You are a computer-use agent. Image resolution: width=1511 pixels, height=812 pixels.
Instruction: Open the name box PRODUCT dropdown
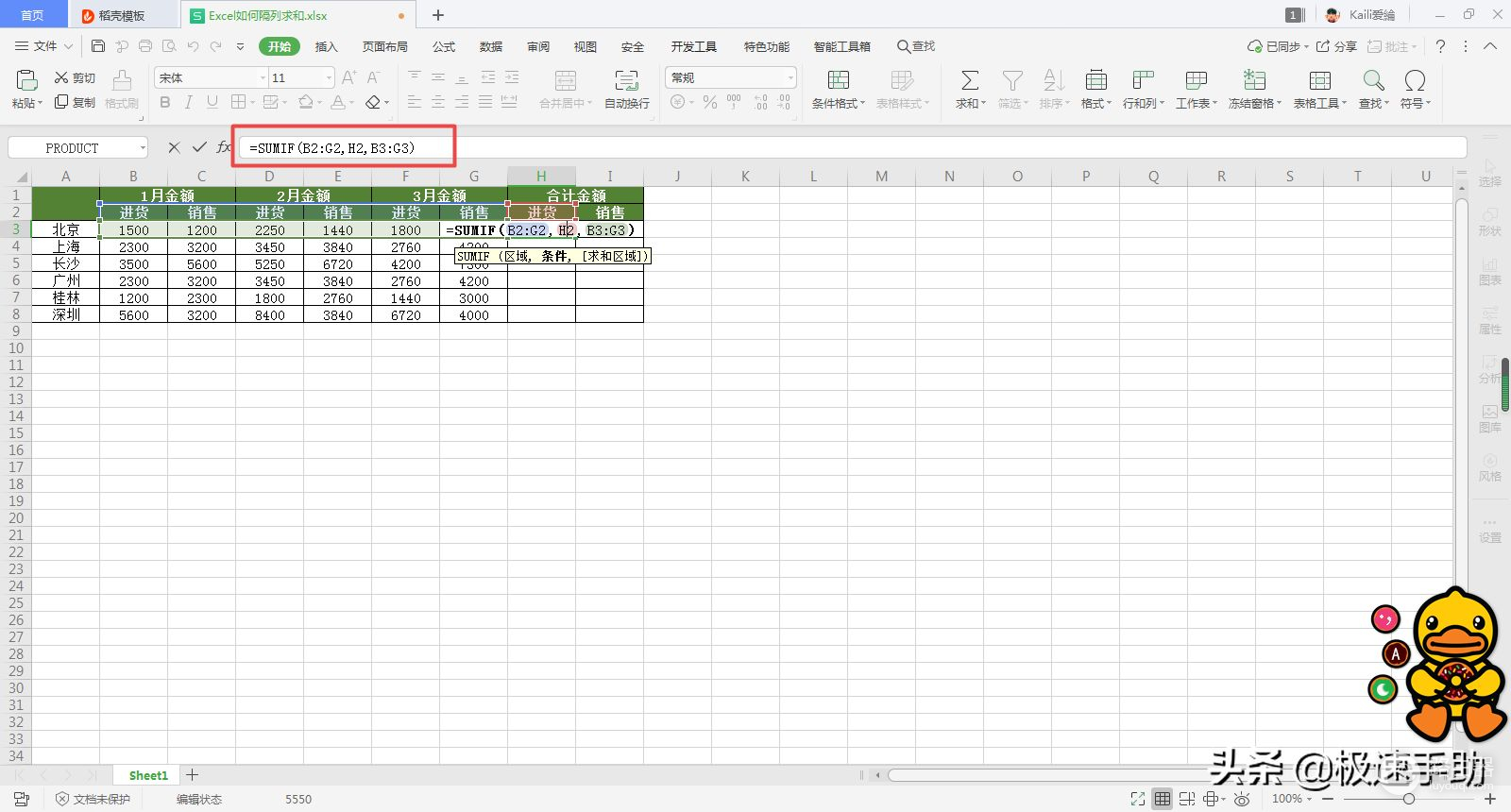coord(143,147)
